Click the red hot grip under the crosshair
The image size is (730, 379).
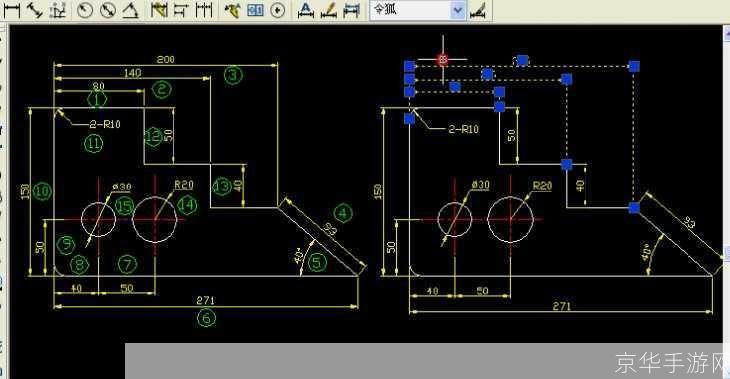pos(443,59)
